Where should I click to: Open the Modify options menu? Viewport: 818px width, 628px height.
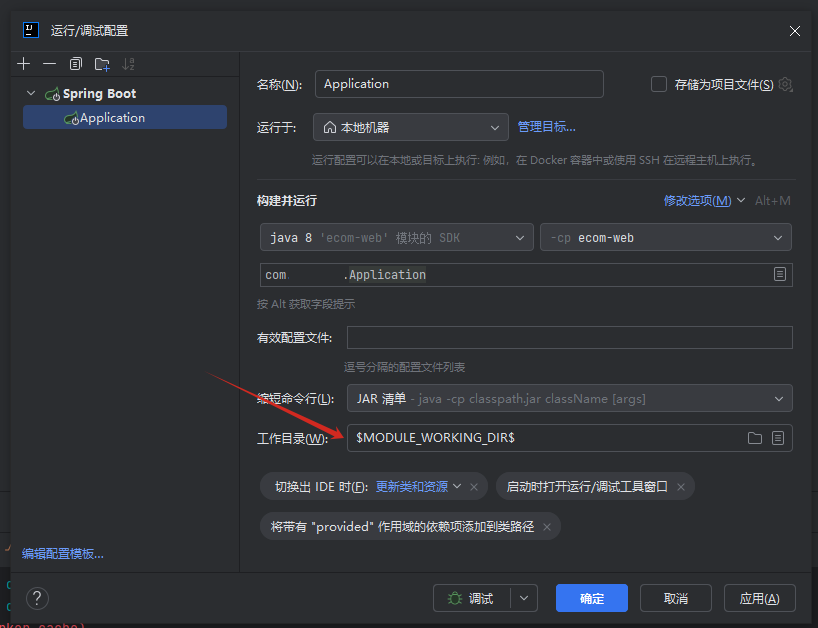[x=703, y=201]
